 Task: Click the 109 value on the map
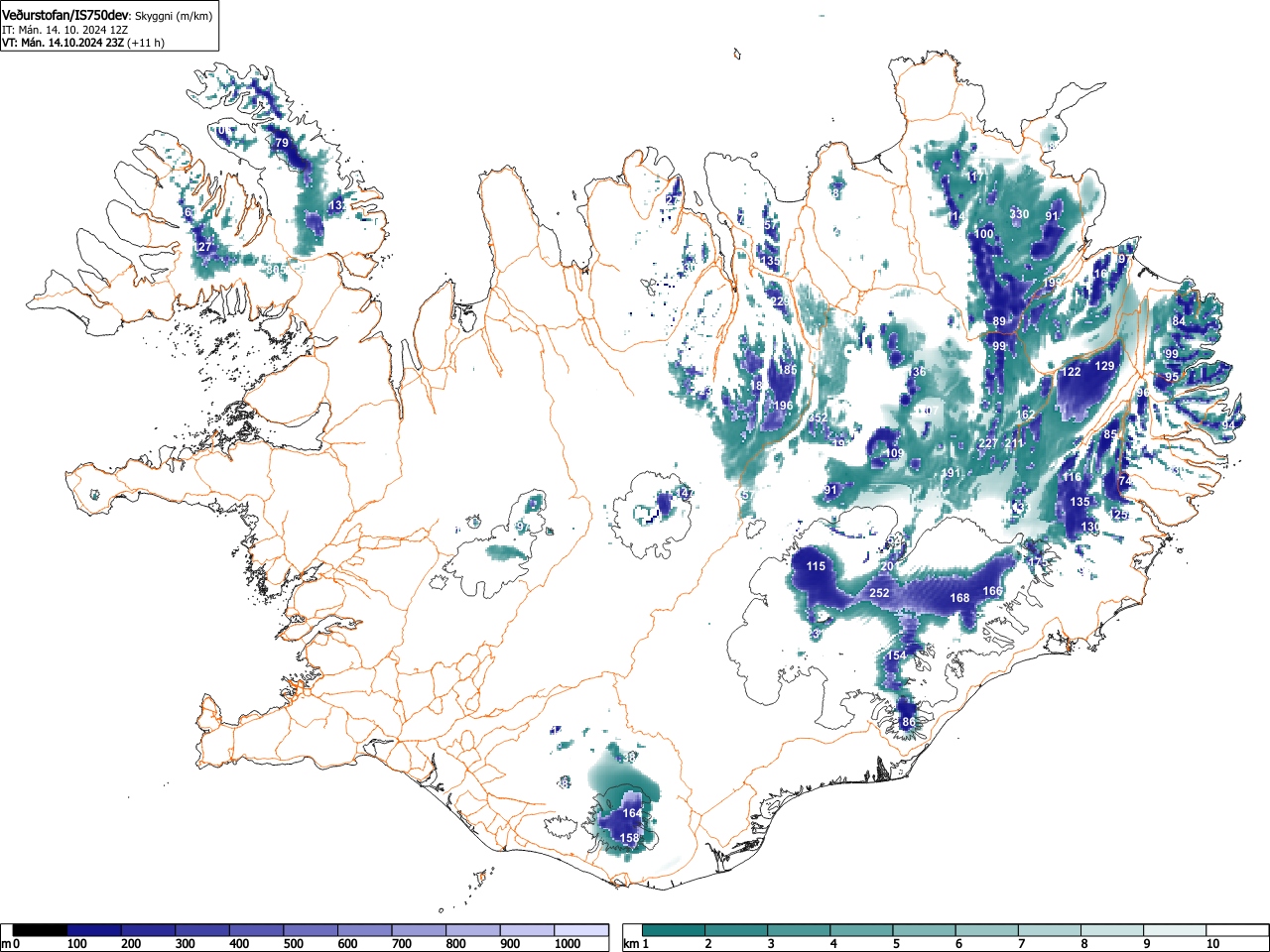coord(894,453)
